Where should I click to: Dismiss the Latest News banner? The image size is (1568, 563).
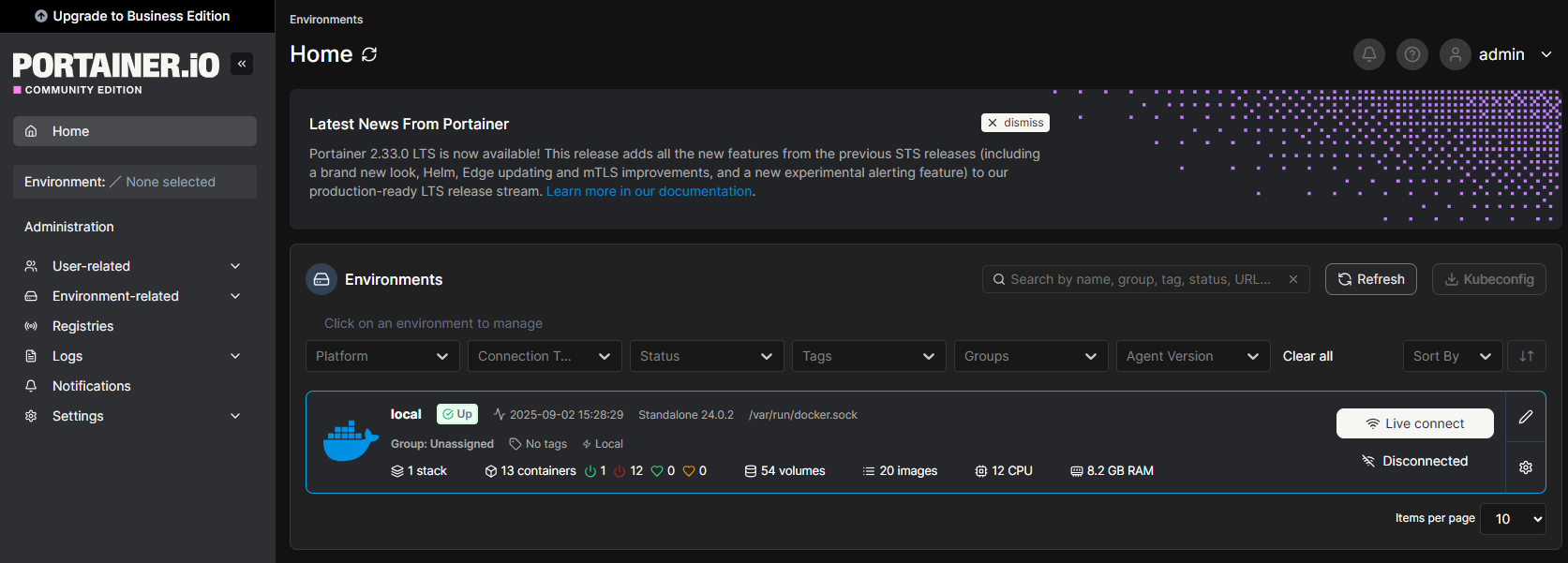[1015, 123]
